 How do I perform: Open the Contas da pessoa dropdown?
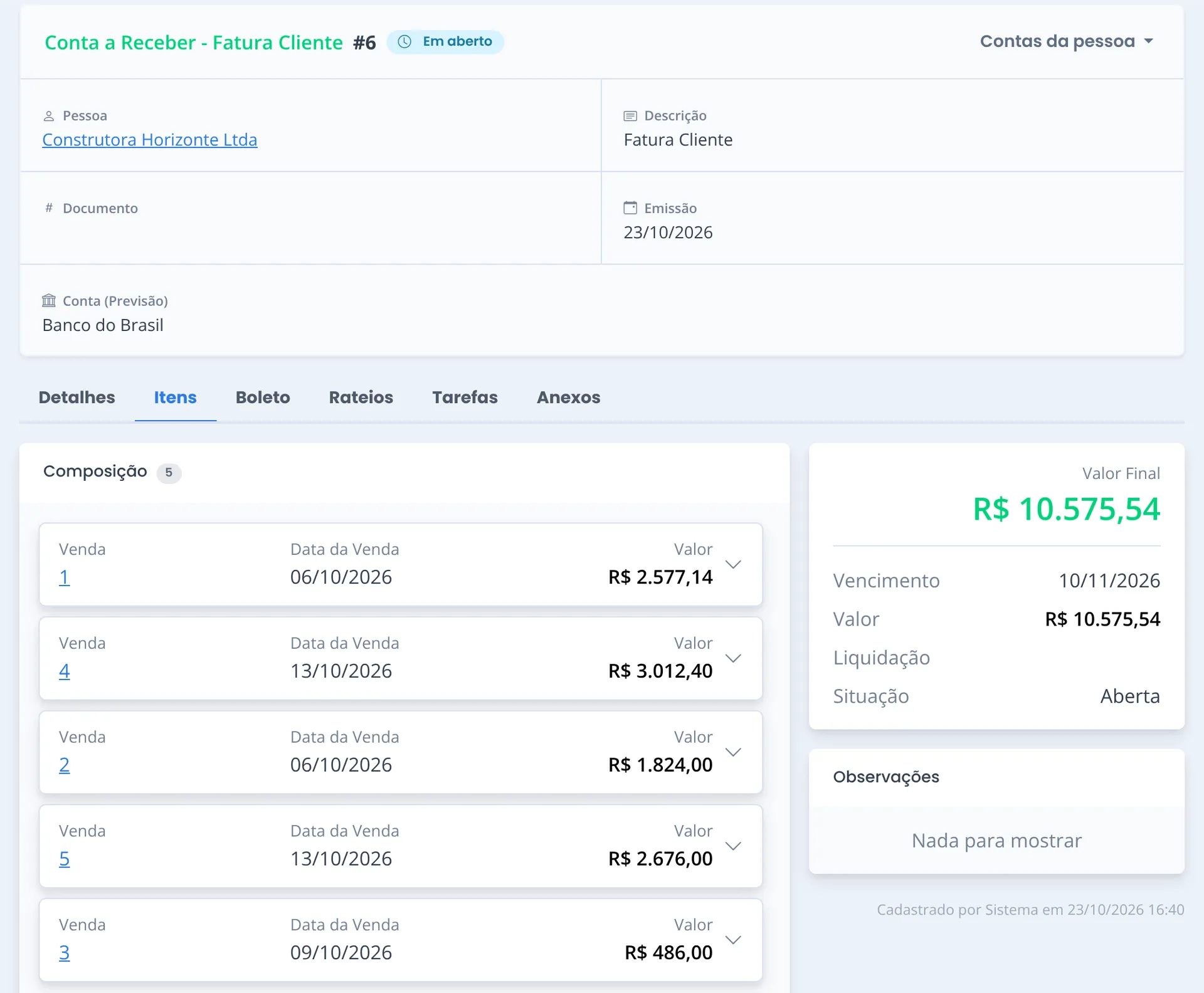[x=1067, y=41]
